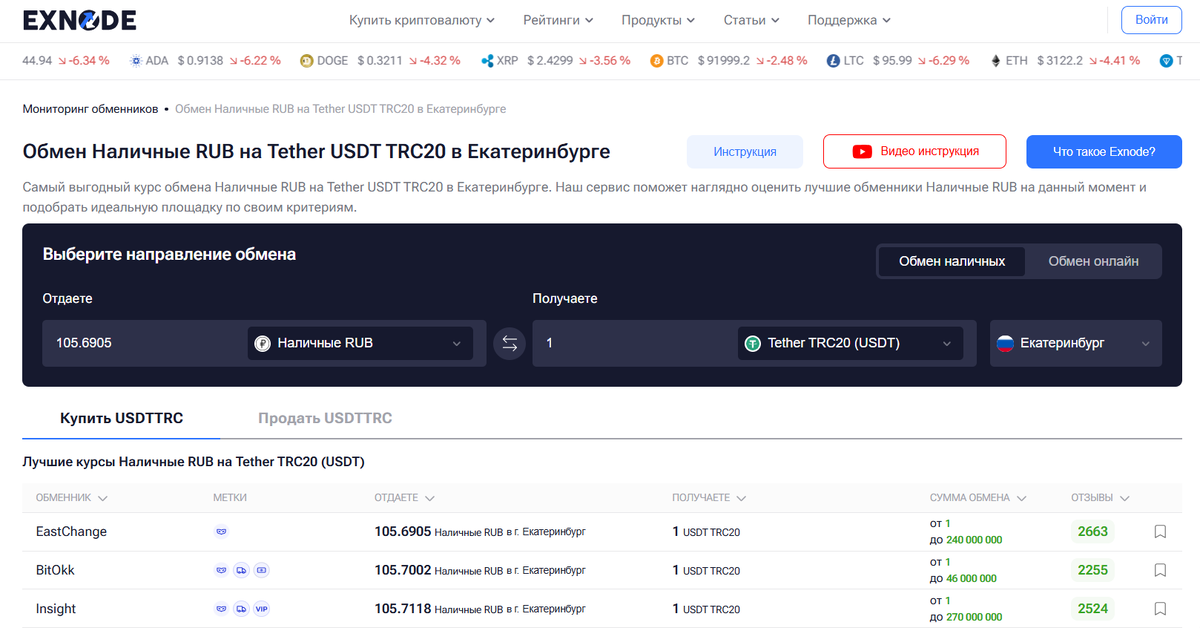Open the Insight exchanger link

click(56, 608)
